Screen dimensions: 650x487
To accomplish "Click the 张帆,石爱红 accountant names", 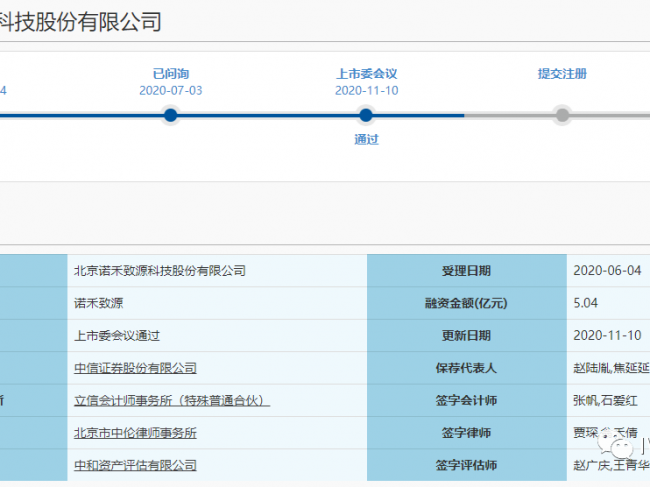I will point(605,400).
